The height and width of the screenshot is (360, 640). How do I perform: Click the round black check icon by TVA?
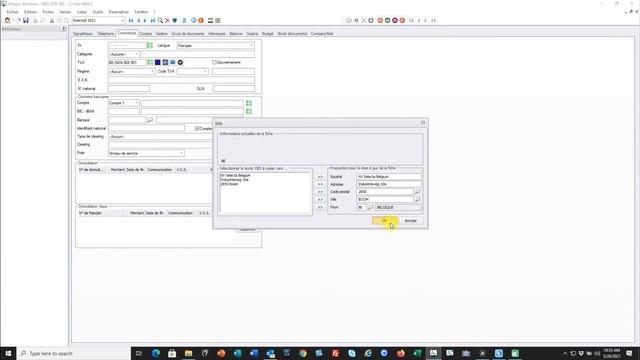180,62
